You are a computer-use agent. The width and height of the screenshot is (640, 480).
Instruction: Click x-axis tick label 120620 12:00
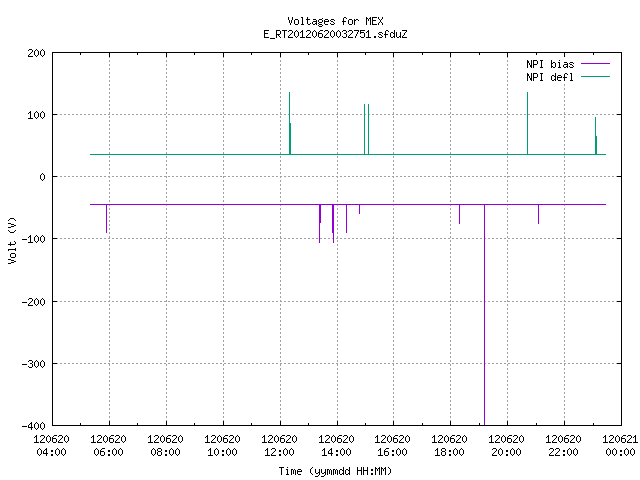(x=279, y=446)
